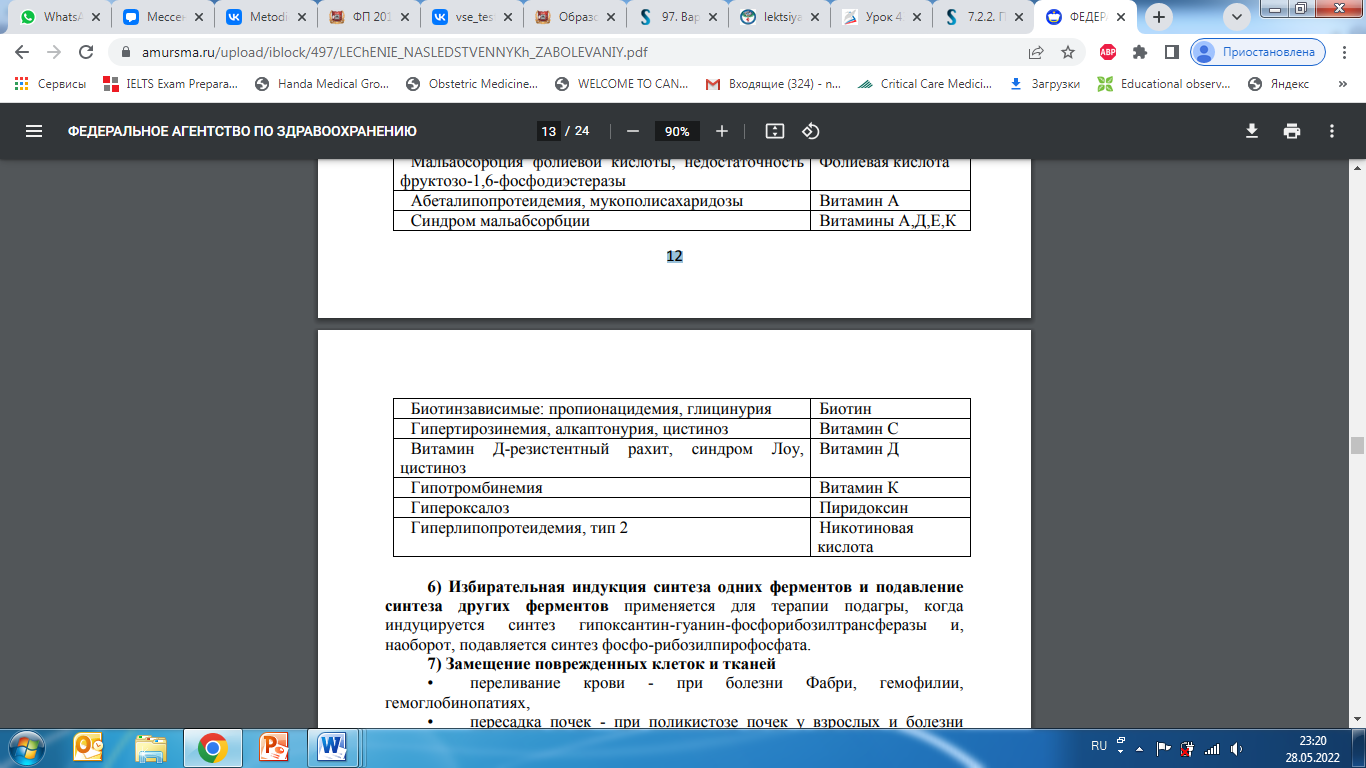This screenshot has width=1366, height=768.
Task: Open the tab search dropdown arrow
Action: pos(1238,17)
